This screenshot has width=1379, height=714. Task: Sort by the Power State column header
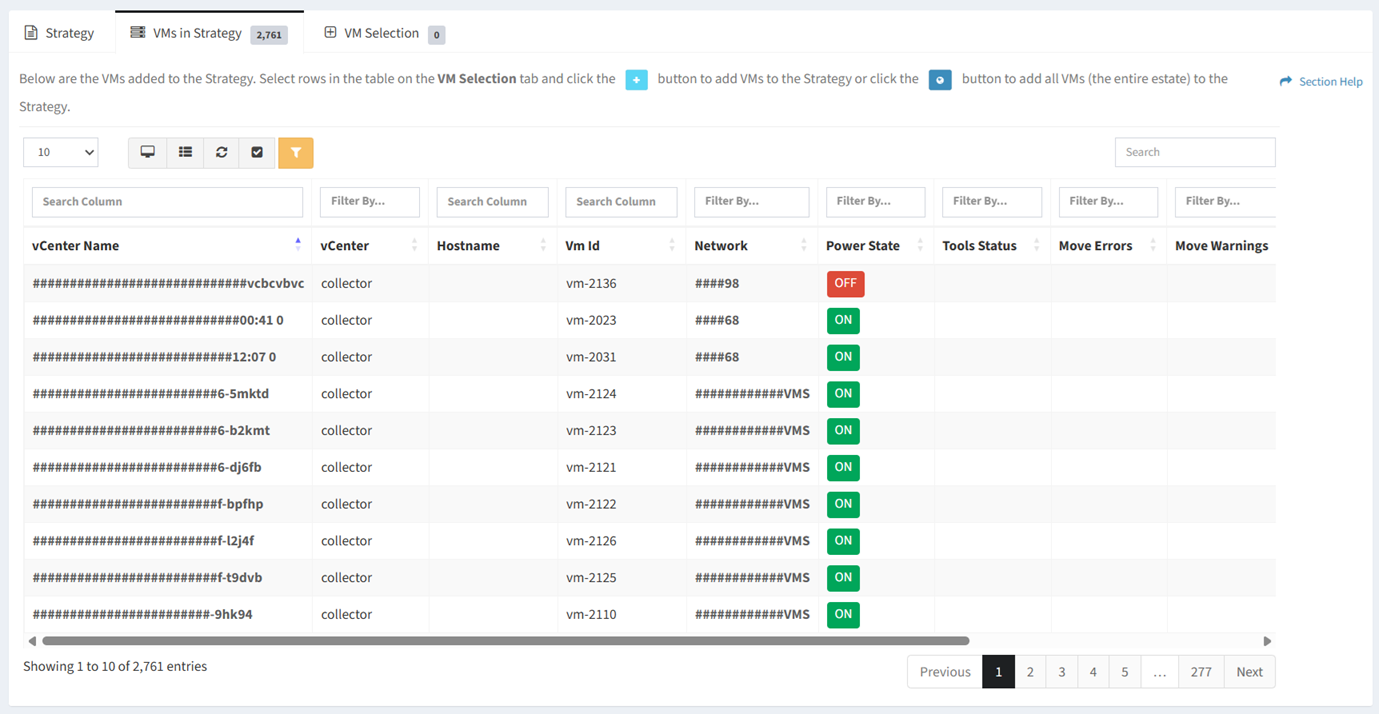[x=876, y=245]
